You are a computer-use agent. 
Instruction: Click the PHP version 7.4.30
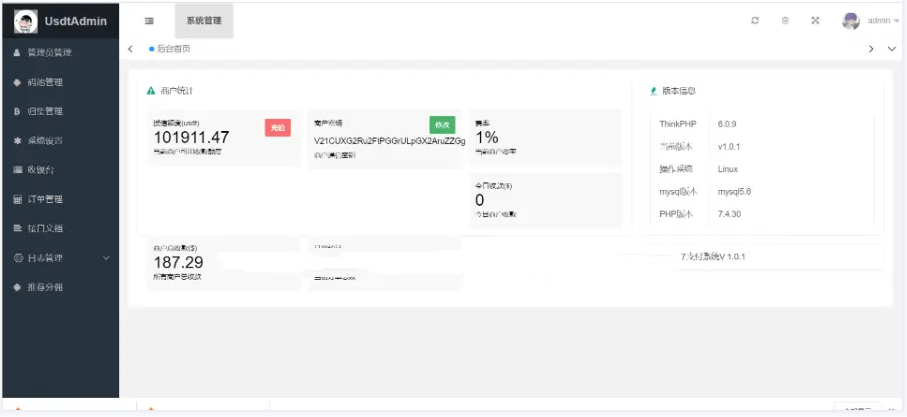coord(729,214)
